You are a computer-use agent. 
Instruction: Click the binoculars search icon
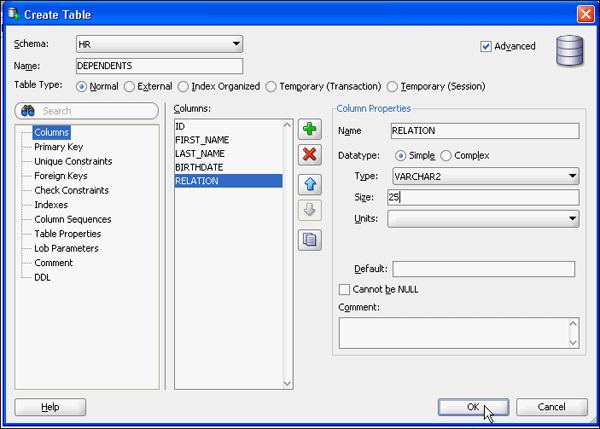[x=28, y=111]
